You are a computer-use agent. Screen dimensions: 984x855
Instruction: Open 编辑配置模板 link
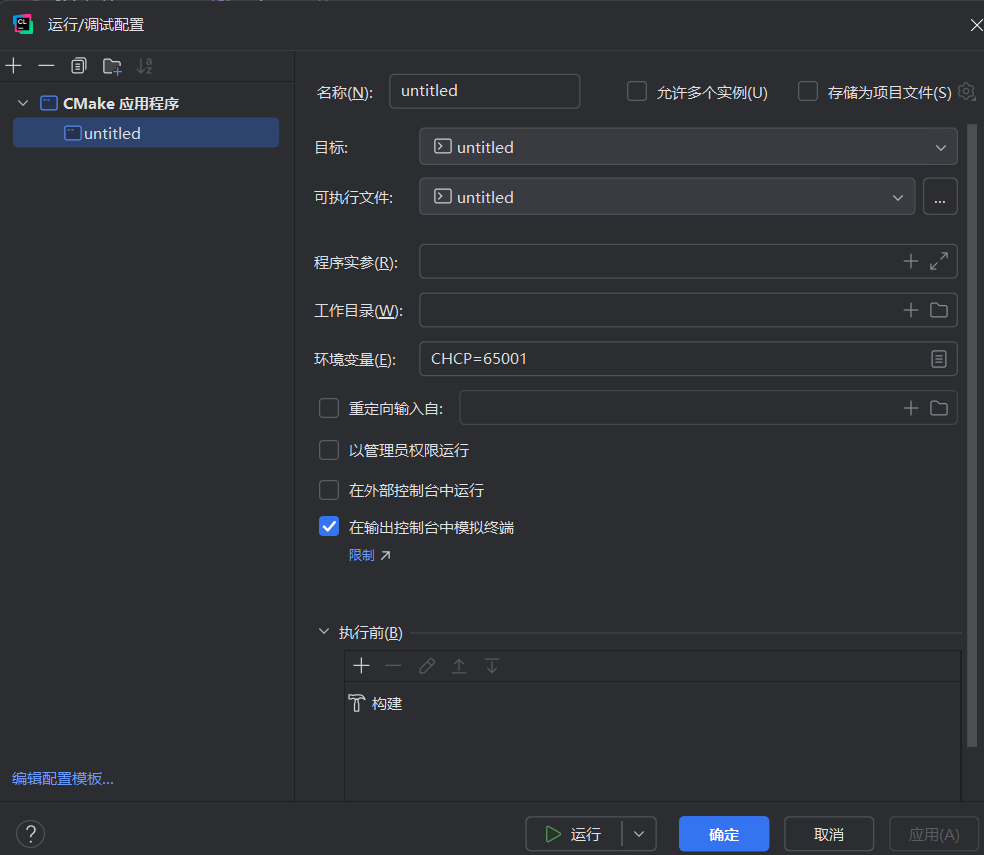[62, 778]
